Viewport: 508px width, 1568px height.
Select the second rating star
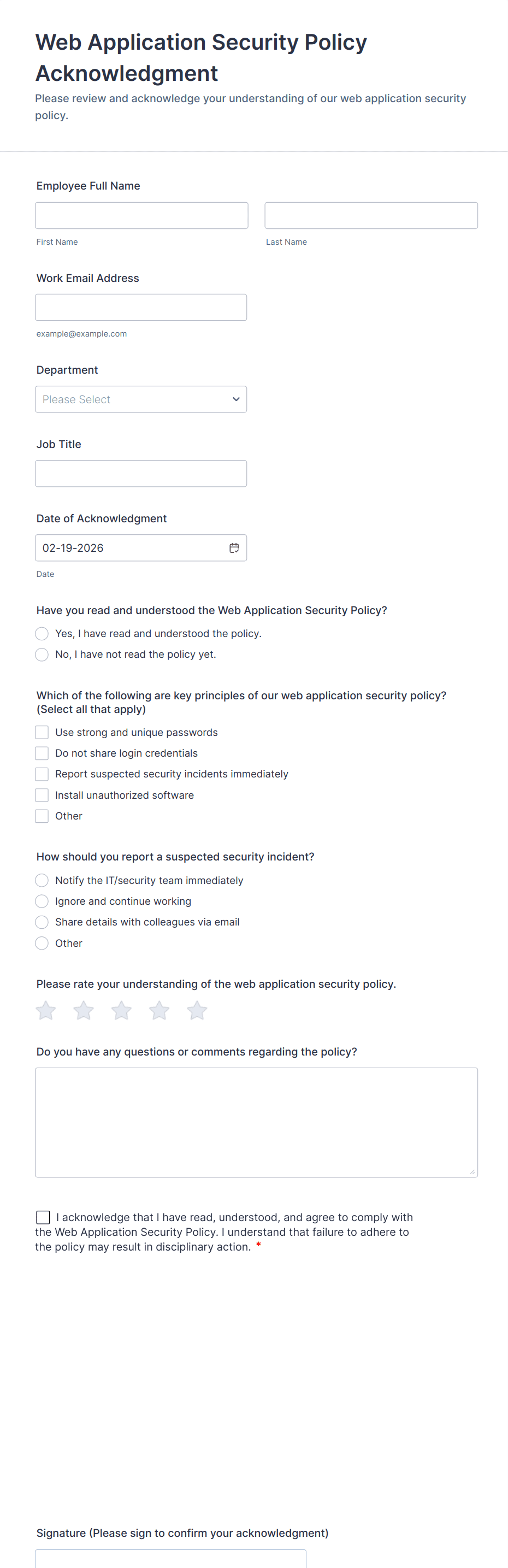coord(84,1010)
